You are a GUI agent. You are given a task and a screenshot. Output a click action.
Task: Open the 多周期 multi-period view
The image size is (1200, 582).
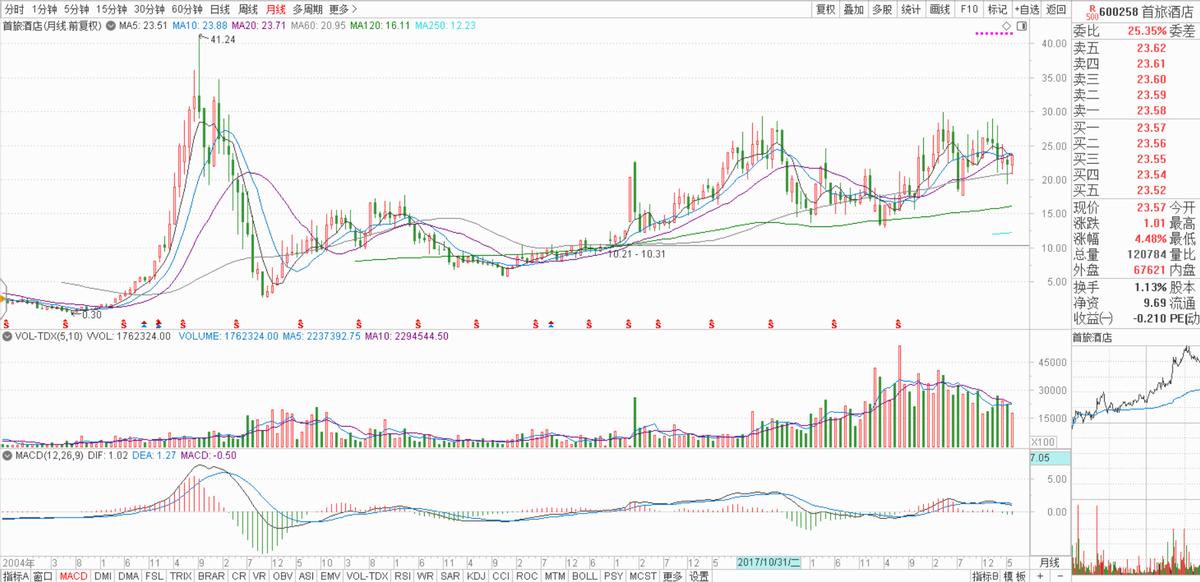tap(307, 8)
